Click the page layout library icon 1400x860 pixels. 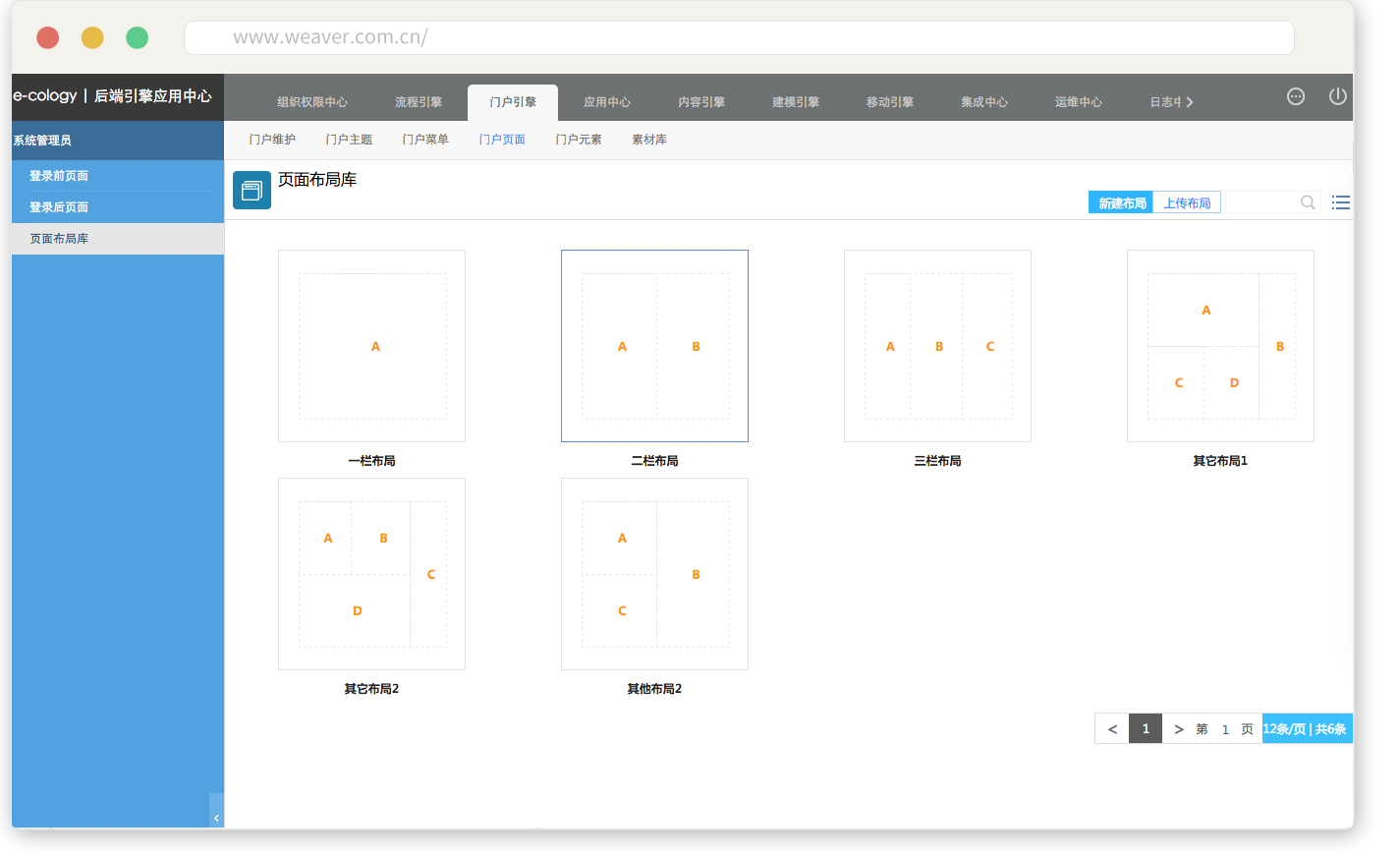pos(252,191)
